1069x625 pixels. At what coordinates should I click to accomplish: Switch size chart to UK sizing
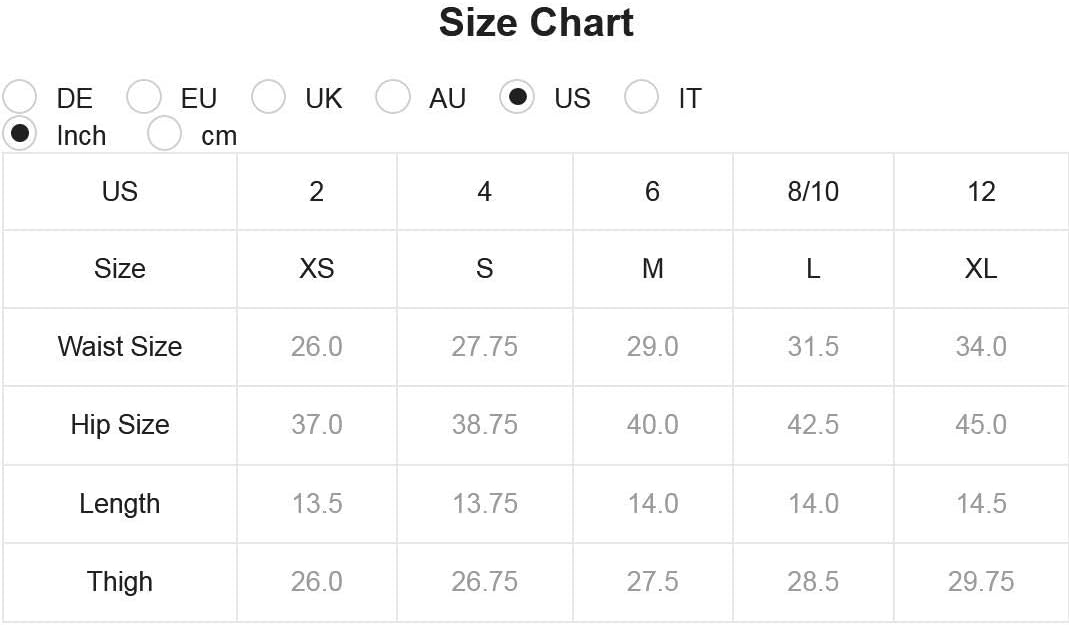[x=268, y=96]
